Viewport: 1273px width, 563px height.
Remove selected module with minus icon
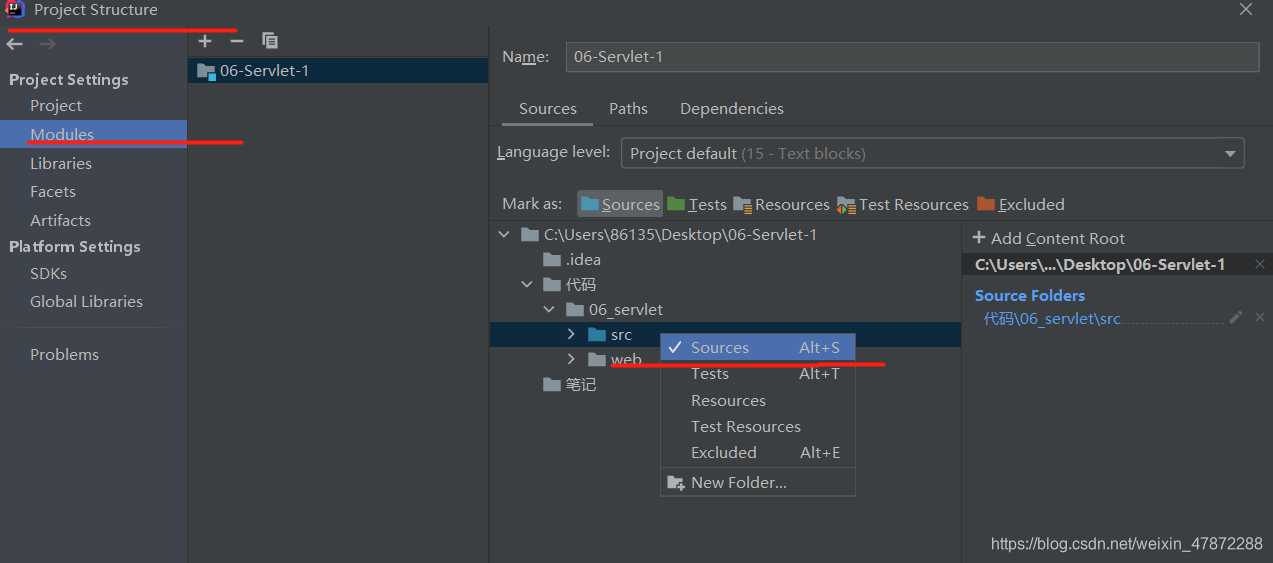237,41
